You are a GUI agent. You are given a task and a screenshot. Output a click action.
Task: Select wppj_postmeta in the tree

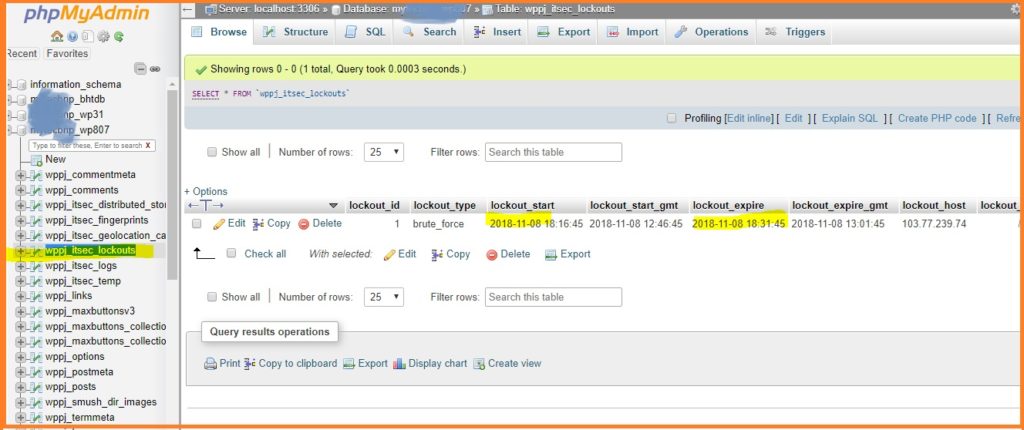79,372
